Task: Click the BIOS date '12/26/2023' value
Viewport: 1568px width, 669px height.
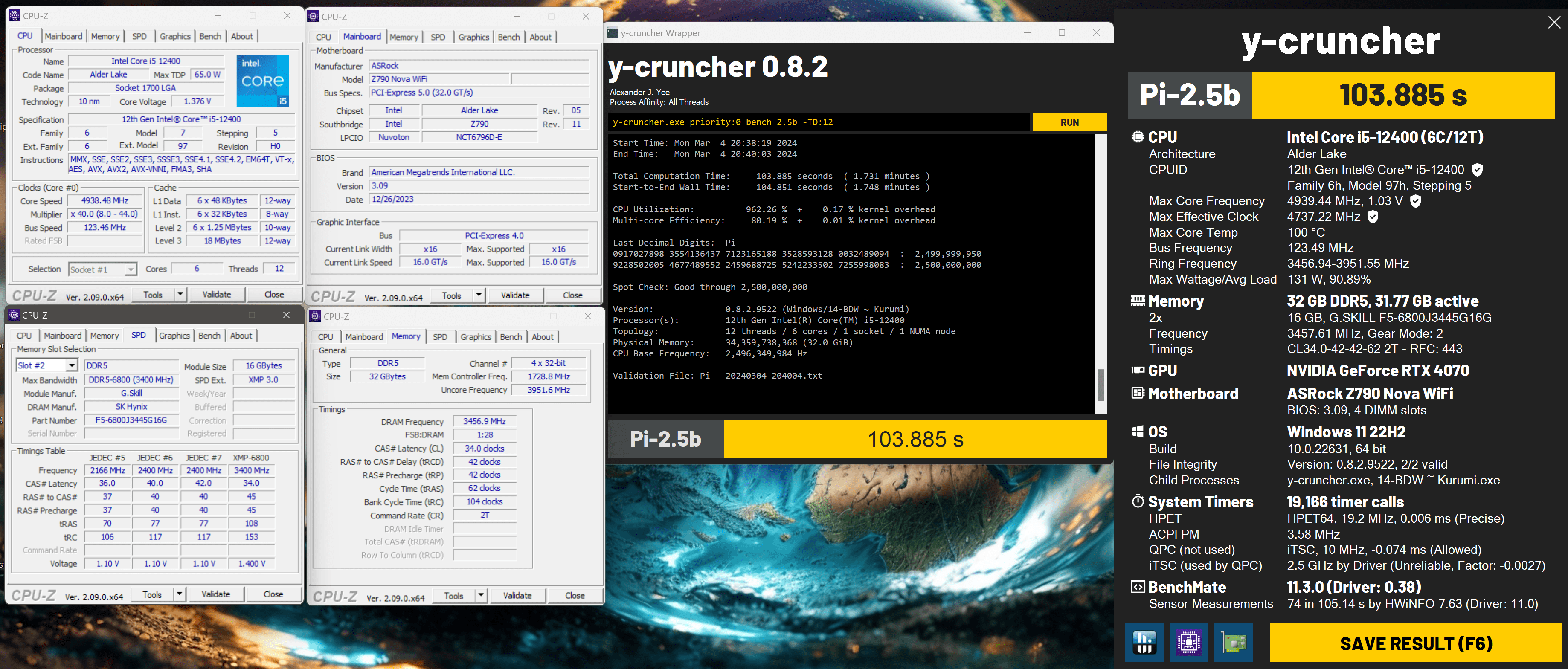Action: [479, 199]
